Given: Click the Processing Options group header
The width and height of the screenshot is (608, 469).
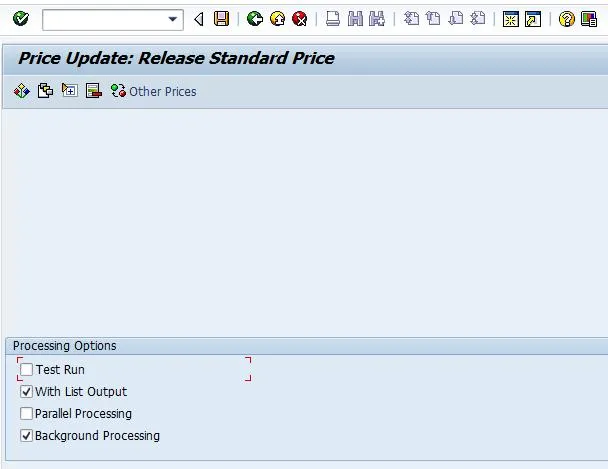Looking at the screenshot, I should [65, 346].
